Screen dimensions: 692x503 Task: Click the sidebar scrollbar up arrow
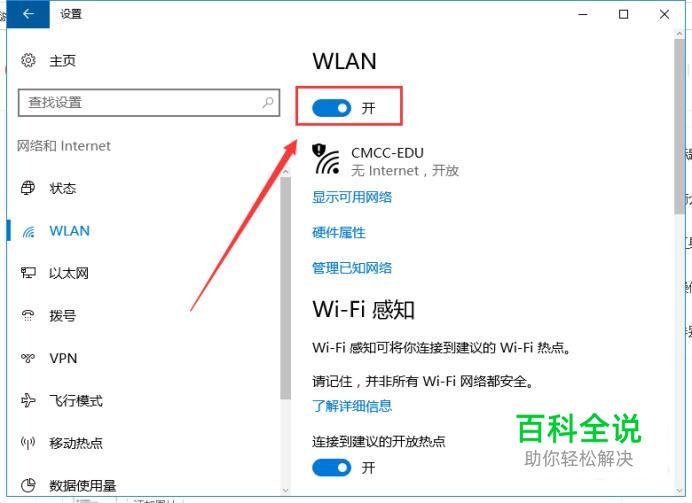click(286, 171)
